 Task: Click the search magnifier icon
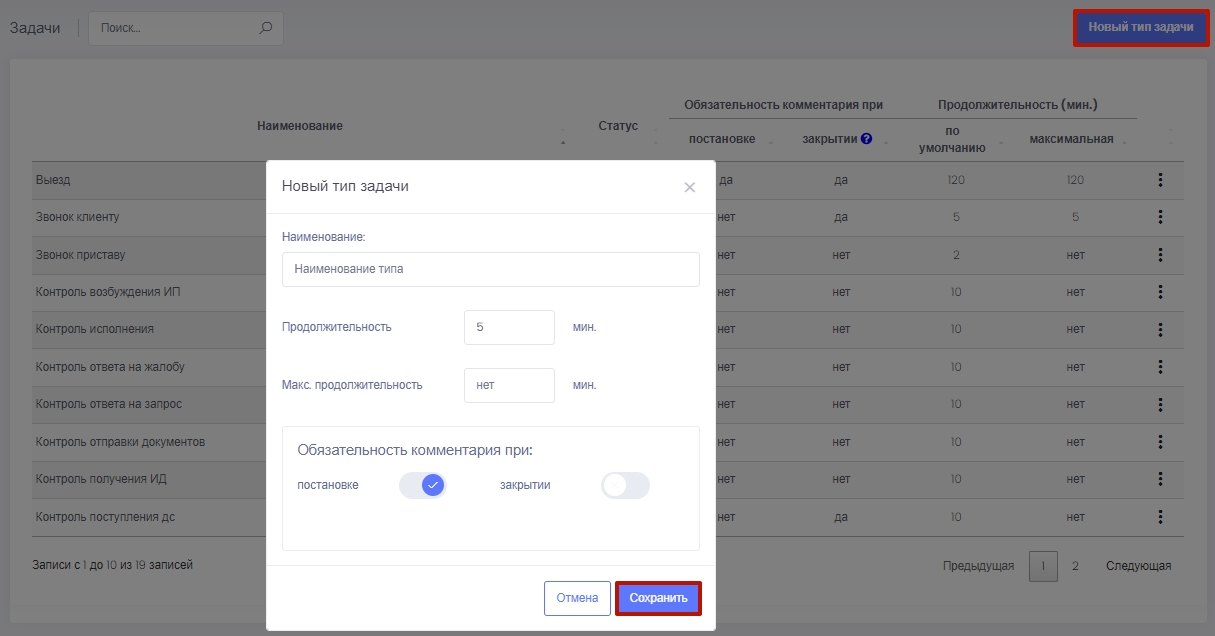tap(265, 28)
